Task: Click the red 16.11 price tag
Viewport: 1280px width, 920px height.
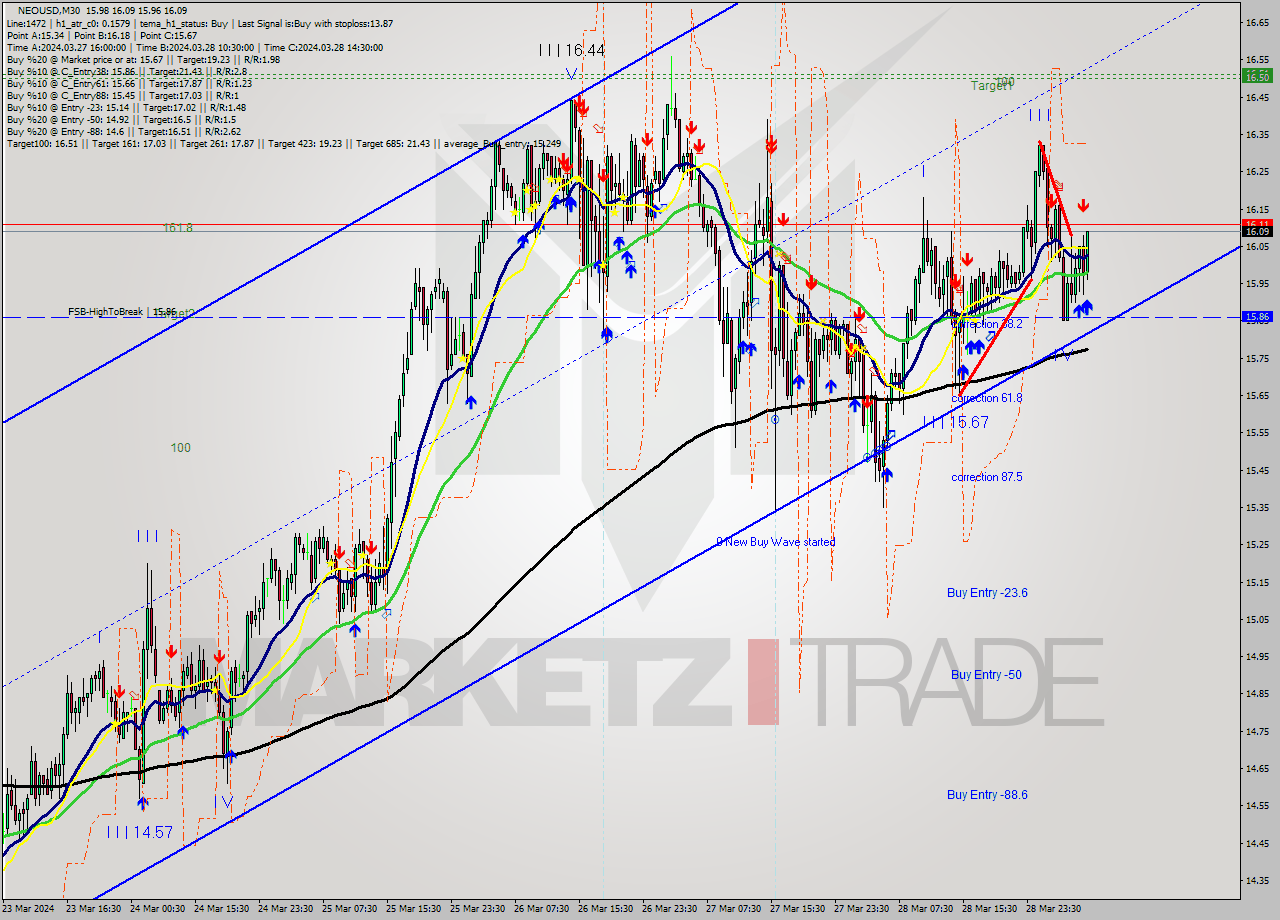Action: click(1257, 223)
